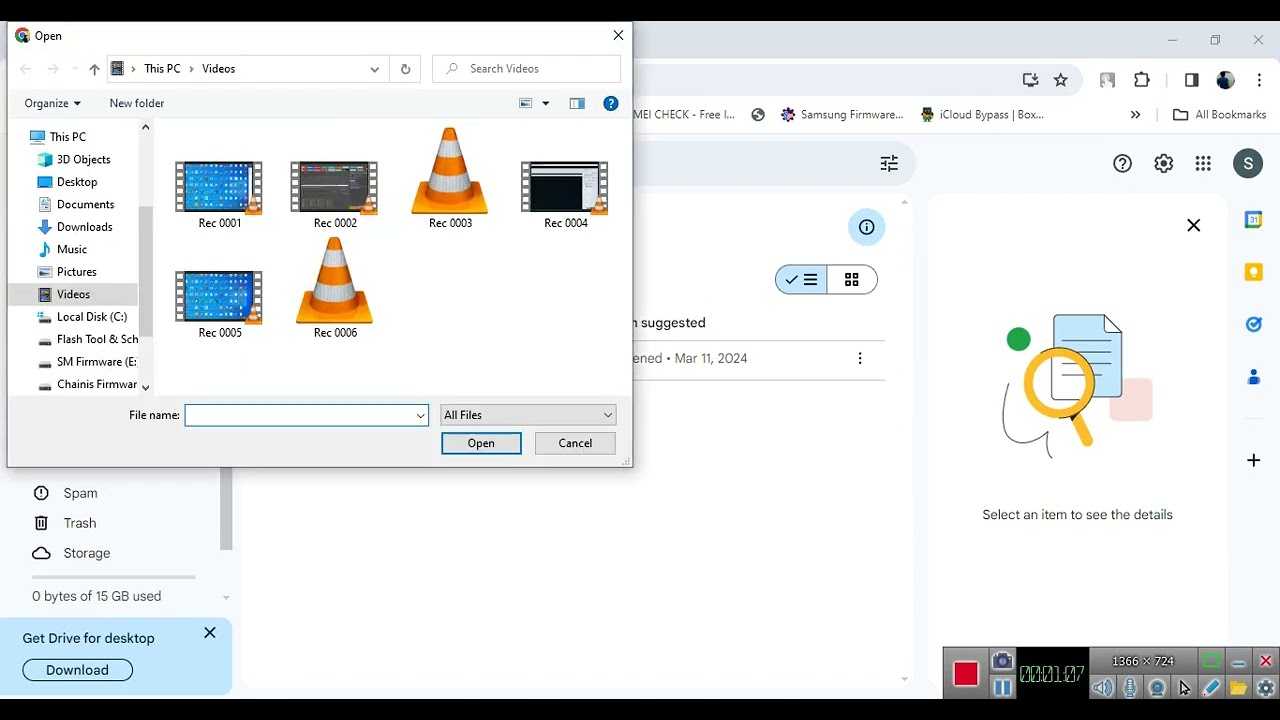
Task: Open the recorder's output folder icon
Action: coord(1238,688)
